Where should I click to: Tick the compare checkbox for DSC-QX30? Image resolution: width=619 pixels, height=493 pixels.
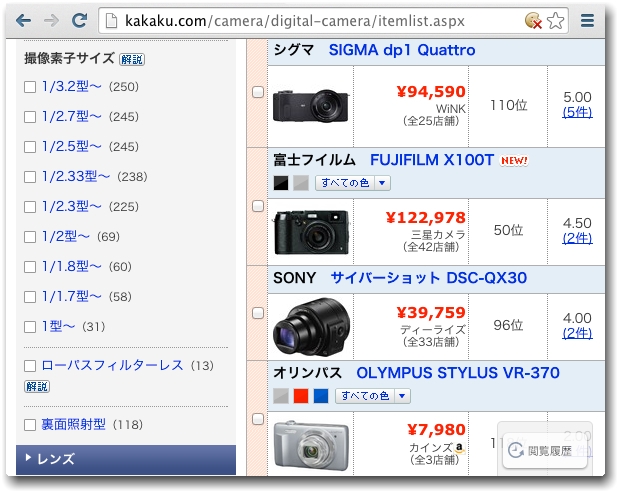258,313
